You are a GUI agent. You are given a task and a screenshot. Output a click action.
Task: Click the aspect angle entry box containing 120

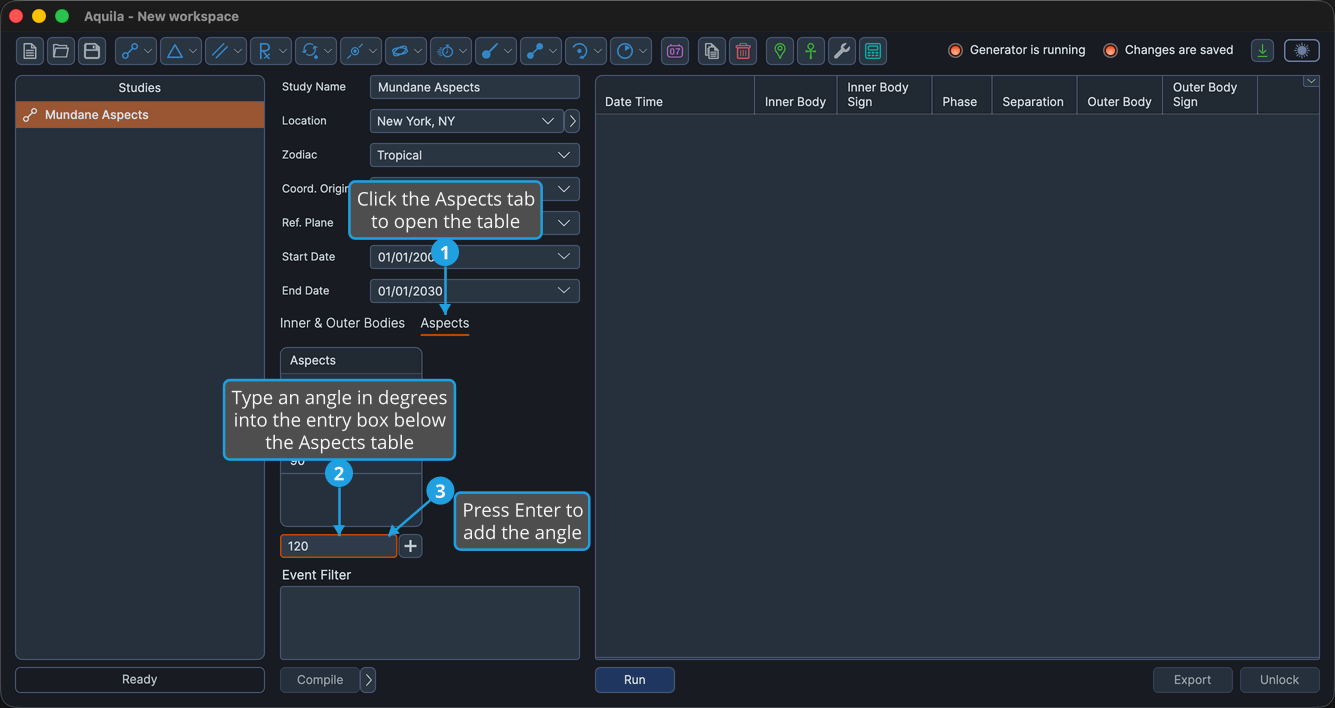click(339, 546)
